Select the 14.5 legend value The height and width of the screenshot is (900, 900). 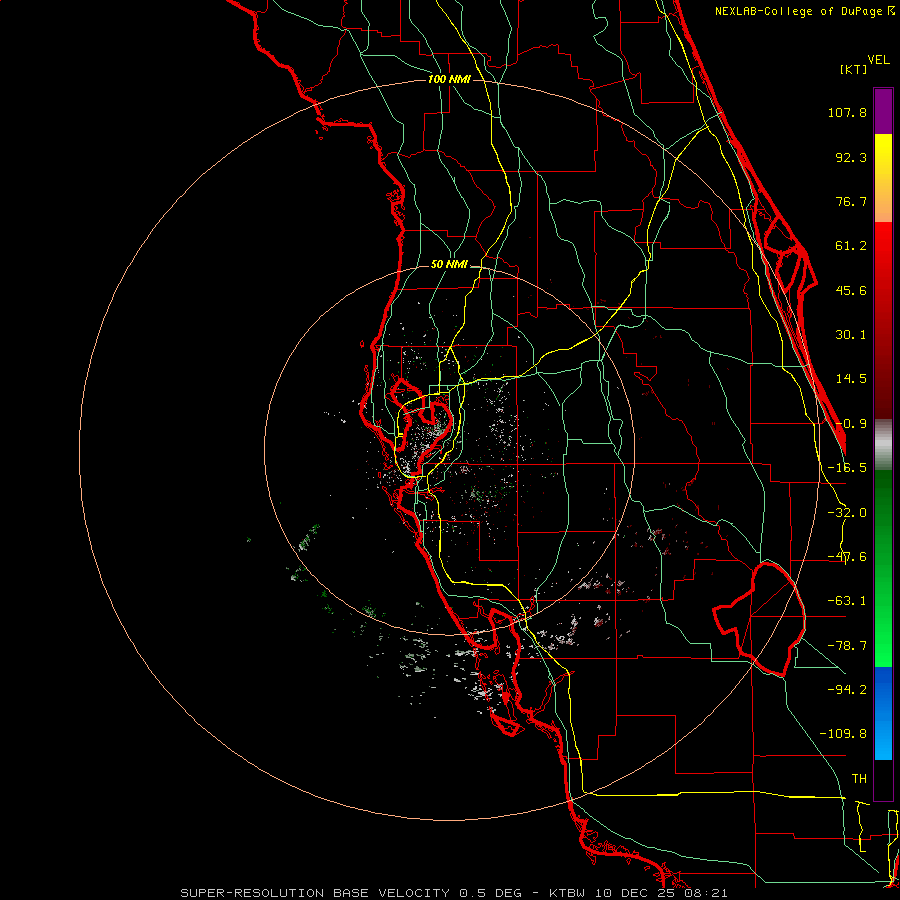[851, 379]
